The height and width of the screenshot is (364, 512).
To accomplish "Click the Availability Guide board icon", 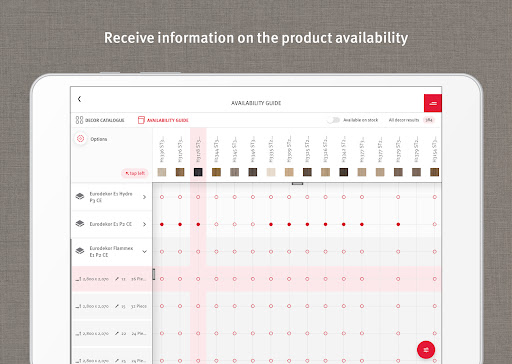I will pos(141,120).
